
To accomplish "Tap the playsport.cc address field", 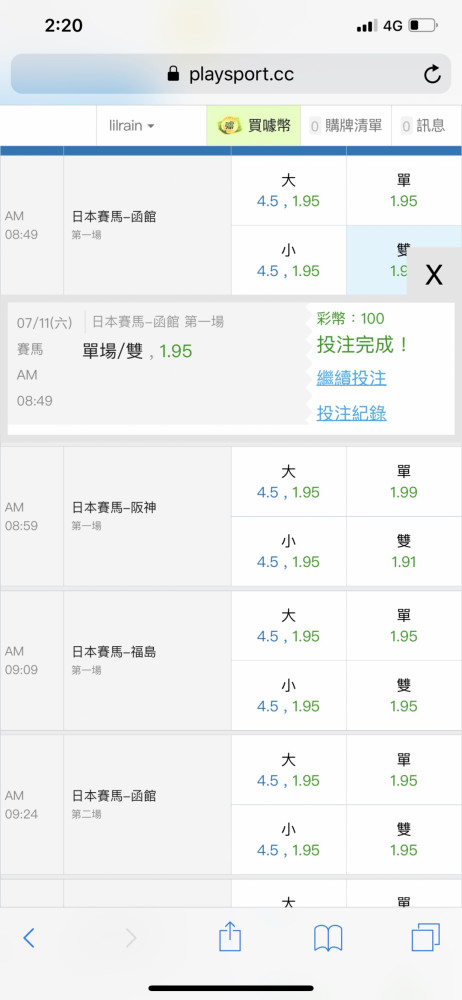I will pos(231,75).
